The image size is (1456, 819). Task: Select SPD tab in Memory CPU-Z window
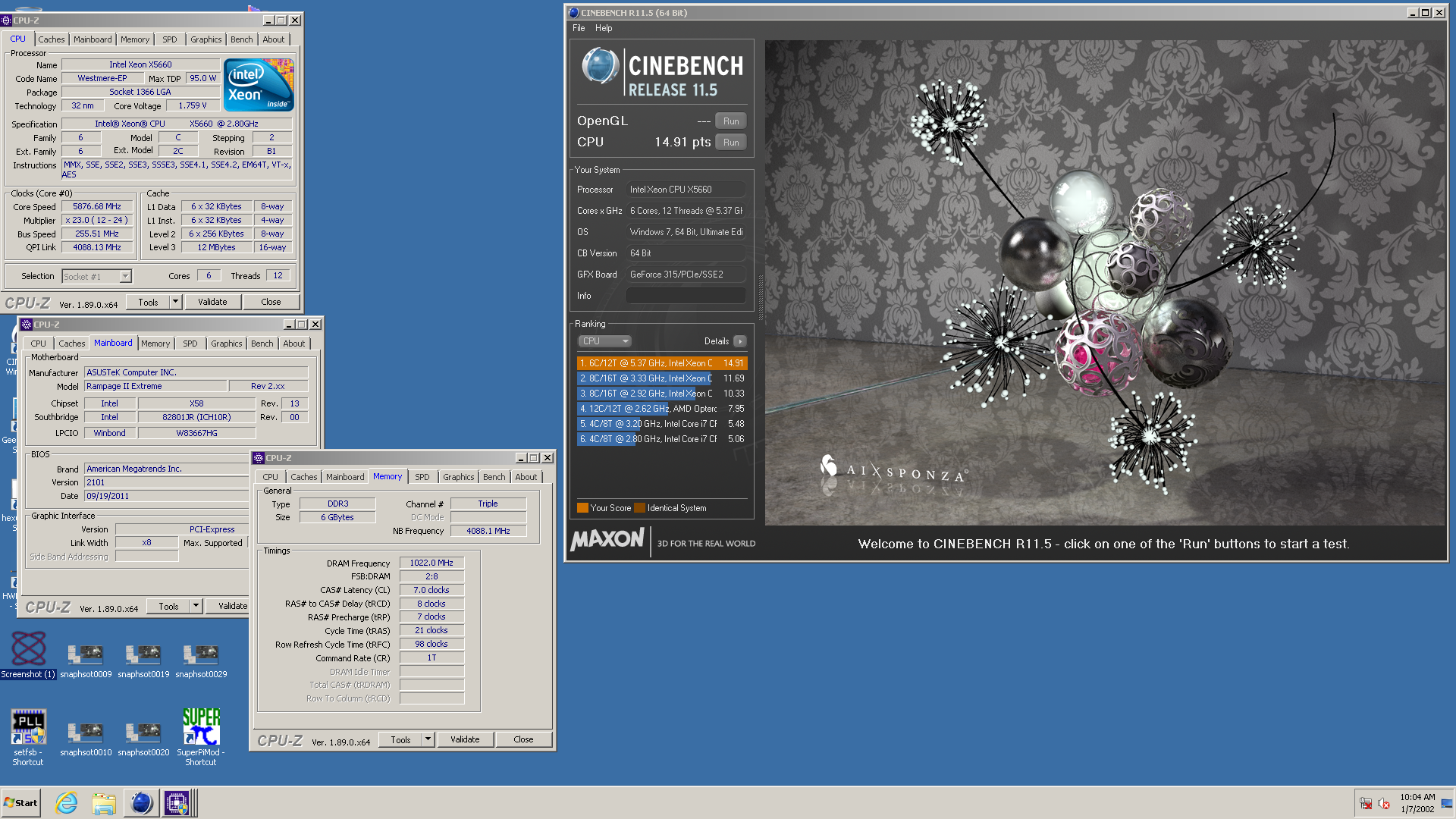tap(422, 477)
